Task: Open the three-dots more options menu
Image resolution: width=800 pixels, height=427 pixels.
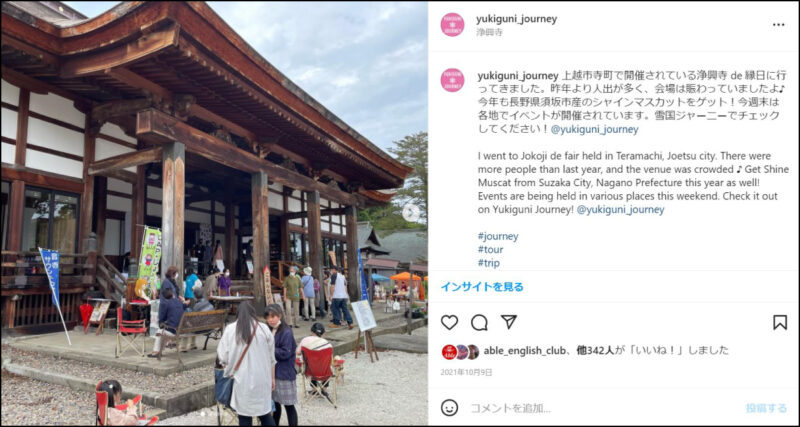Action: 778,24
